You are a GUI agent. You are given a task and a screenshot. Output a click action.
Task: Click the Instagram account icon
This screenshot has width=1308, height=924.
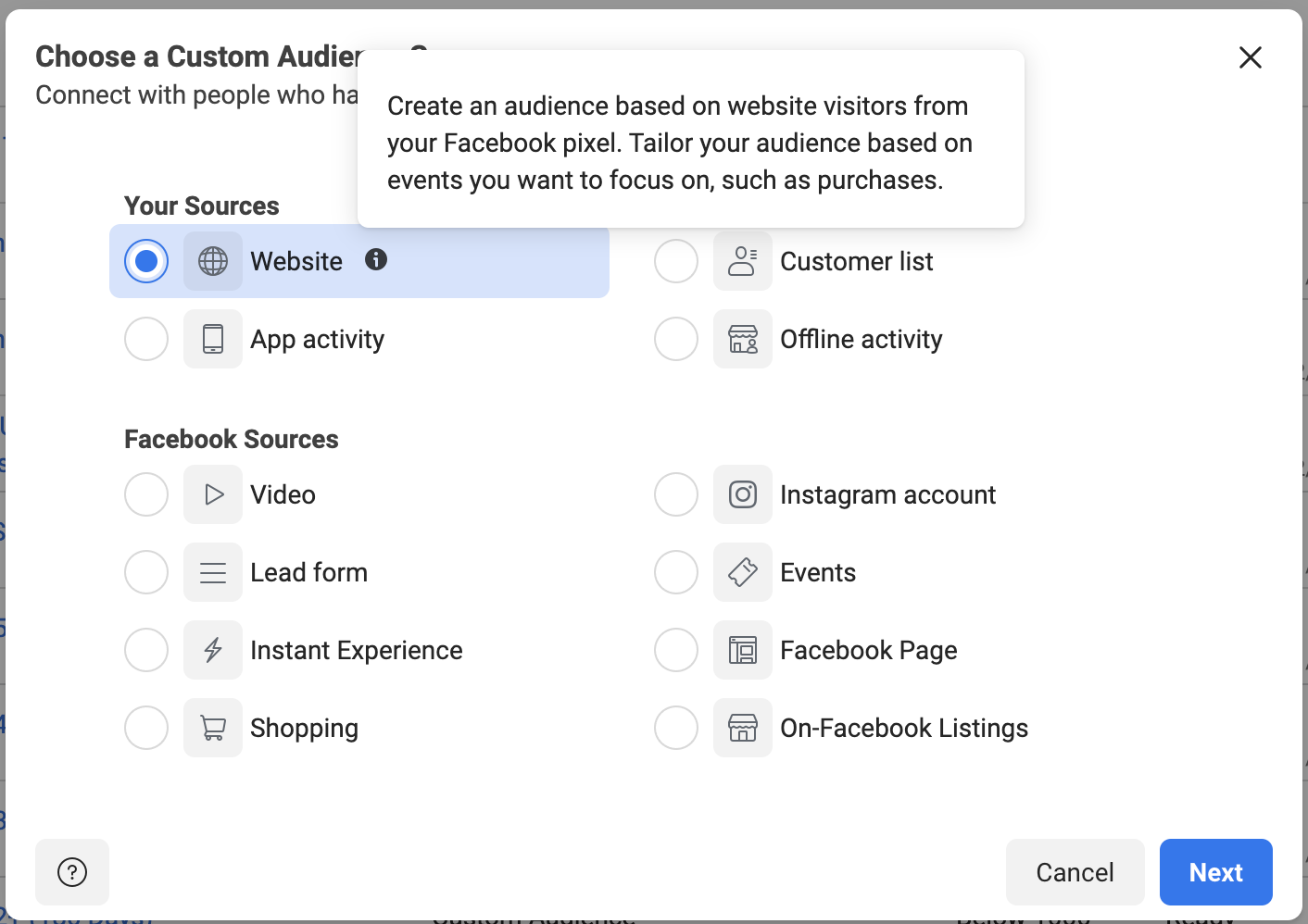[743, 494]
